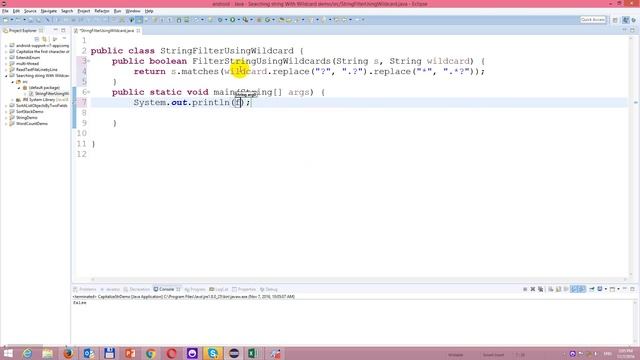Collapse all in Project Explorer
The image size is (640, 360).
tap(37, 39)
